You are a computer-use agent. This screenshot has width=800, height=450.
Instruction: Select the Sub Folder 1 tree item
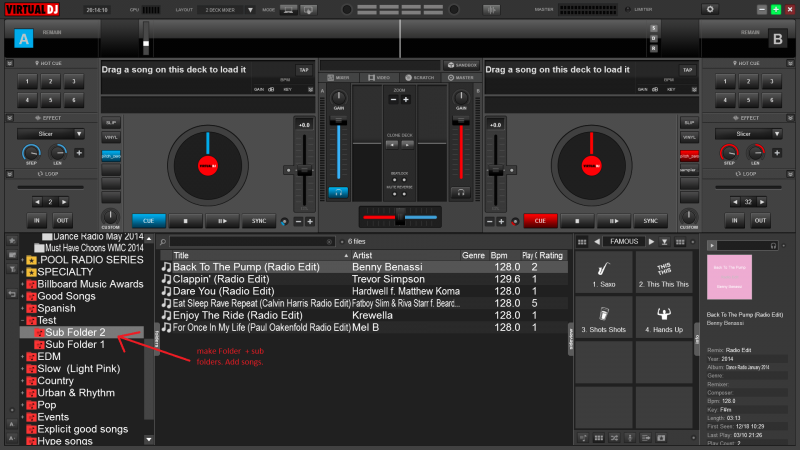[74, 344]
